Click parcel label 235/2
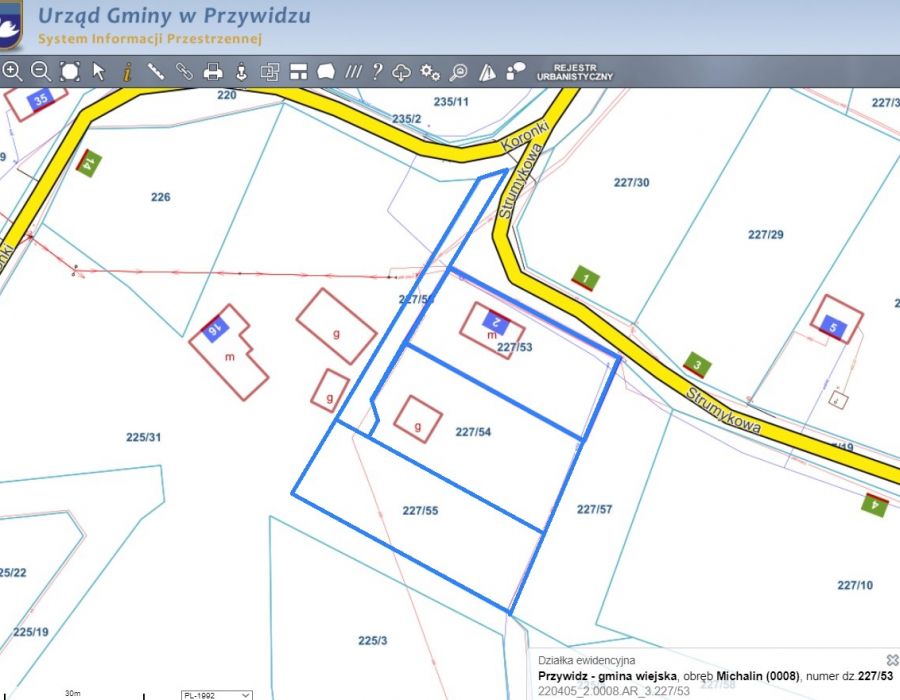Screen dimensions: 900x700 coord(407,119)
